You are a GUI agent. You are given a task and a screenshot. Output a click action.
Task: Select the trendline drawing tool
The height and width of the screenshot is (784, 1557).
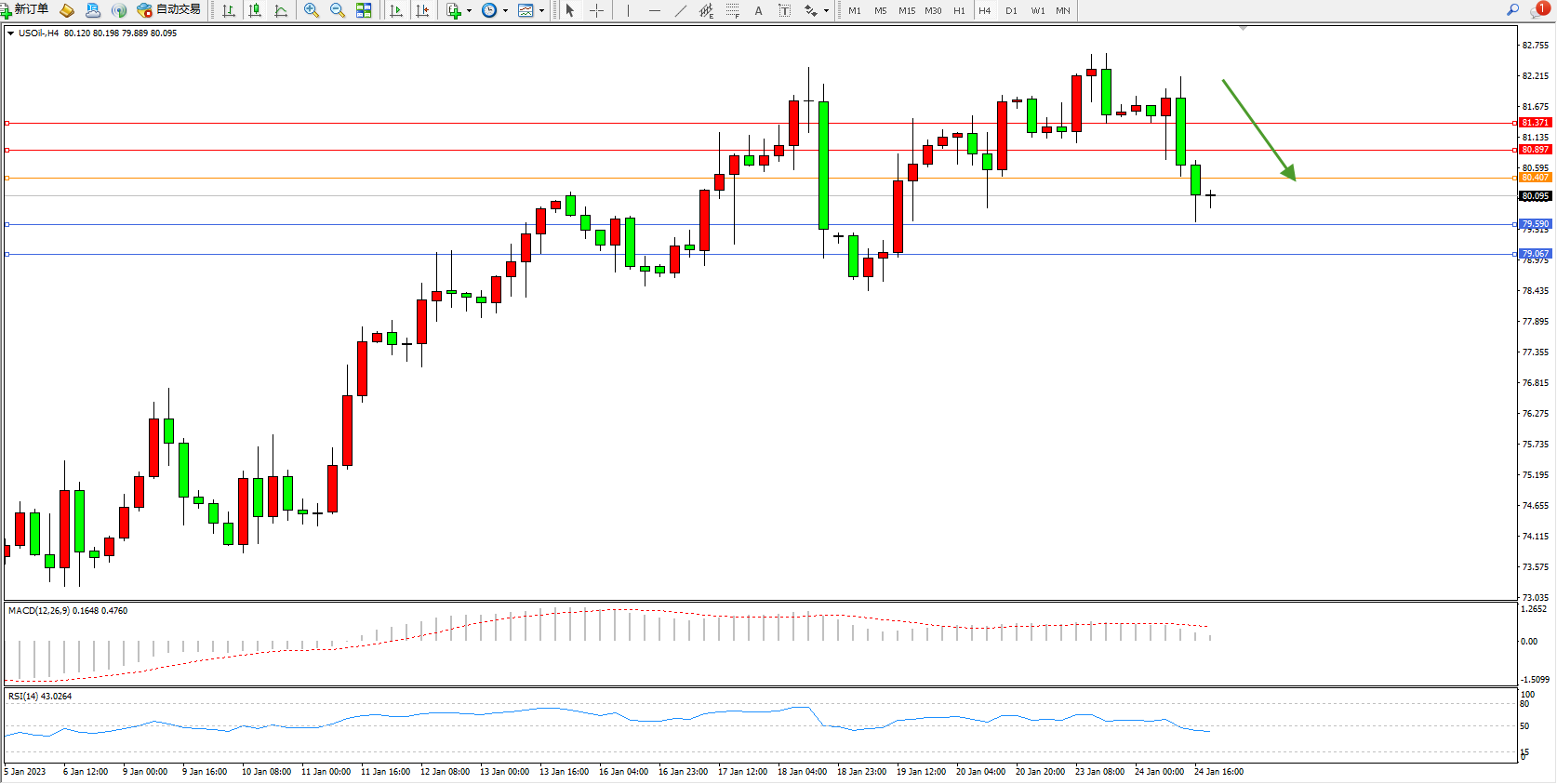tap(681, 10)
